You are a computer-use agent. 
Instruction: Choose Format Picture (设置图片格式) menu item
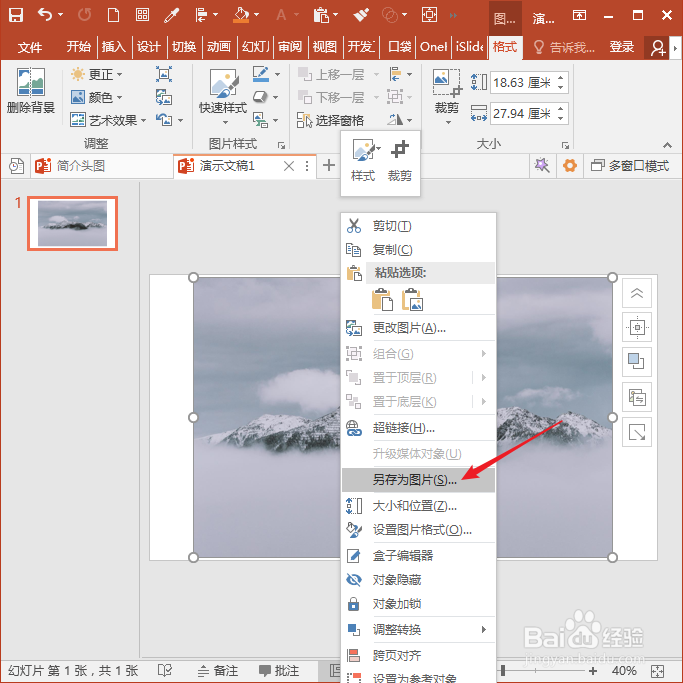[x=419, y=530]
